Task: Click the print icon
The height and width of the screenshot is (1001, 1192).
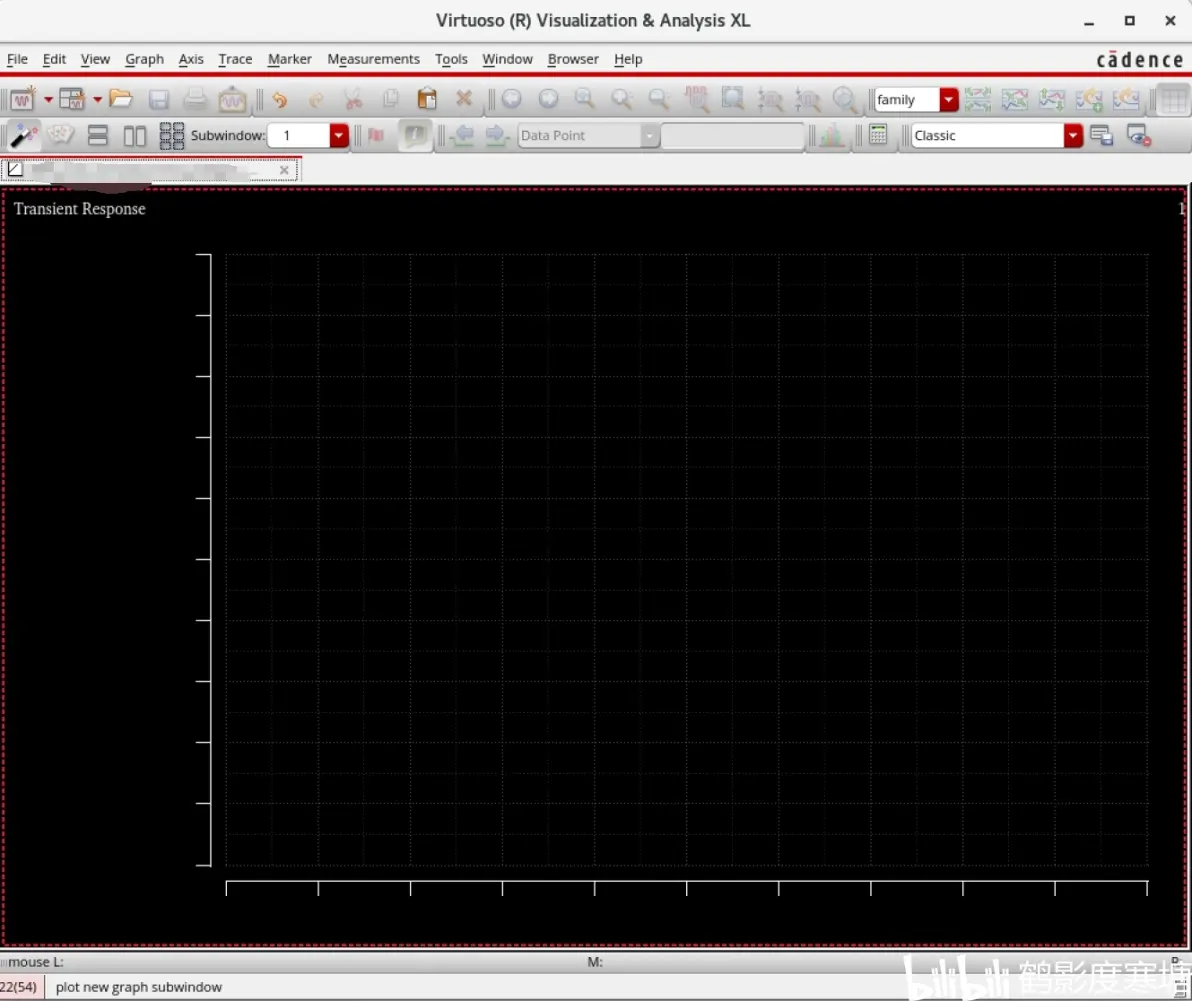Action: (195, 99)
